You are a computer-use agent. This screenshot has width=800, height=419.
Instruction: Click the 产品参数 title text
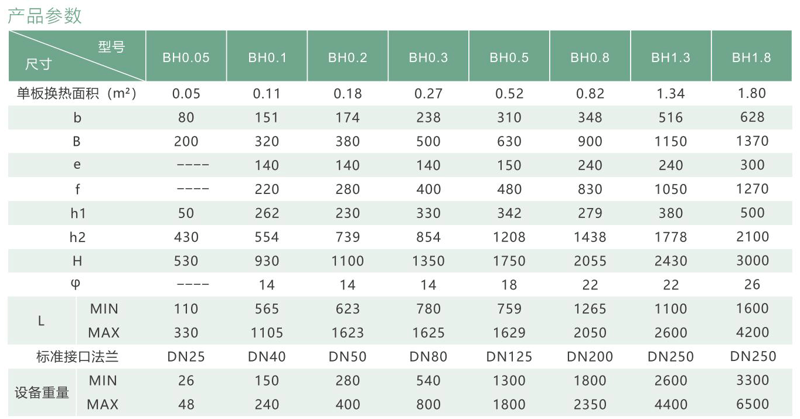pos(45,16)
